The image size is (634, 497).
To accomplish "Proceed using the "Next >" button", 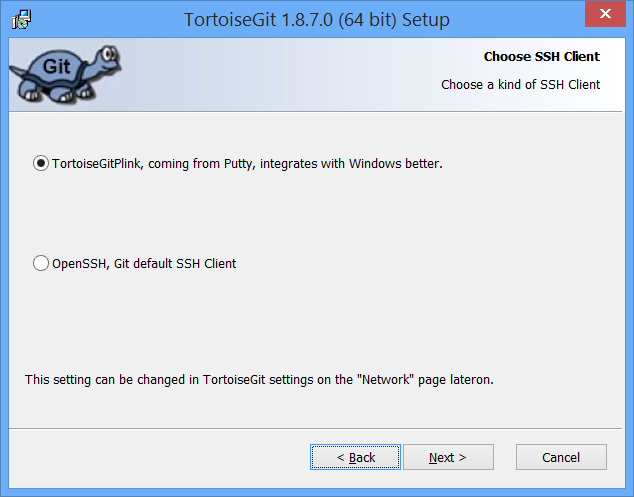I will tap(448, 457).
